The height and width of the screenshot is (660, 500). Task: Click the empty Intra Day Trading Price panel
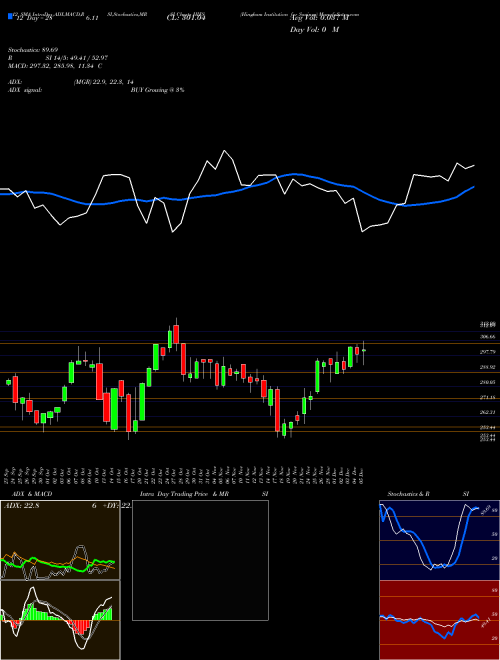point(200,560)
